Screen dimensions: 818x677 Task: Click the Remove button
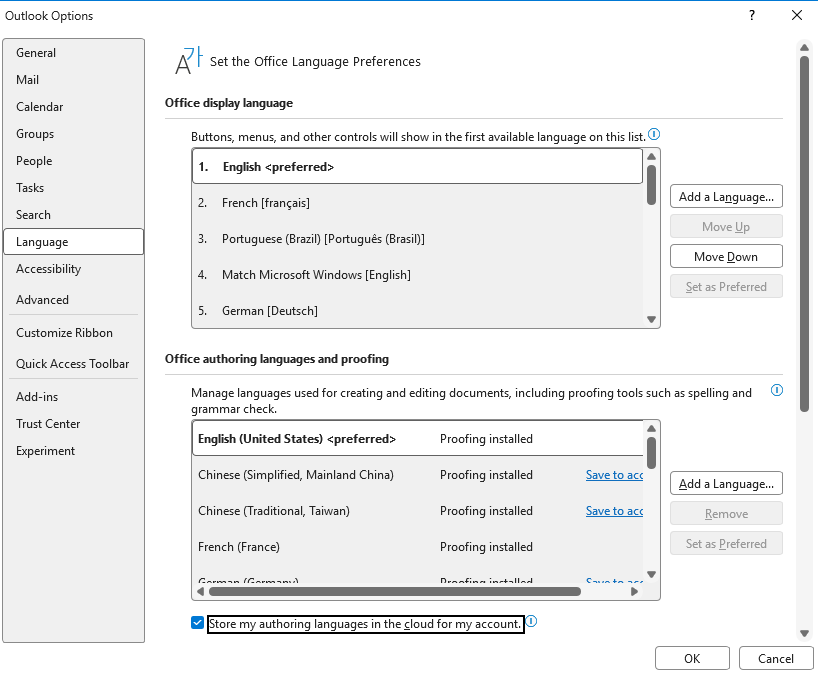(726, 514)
